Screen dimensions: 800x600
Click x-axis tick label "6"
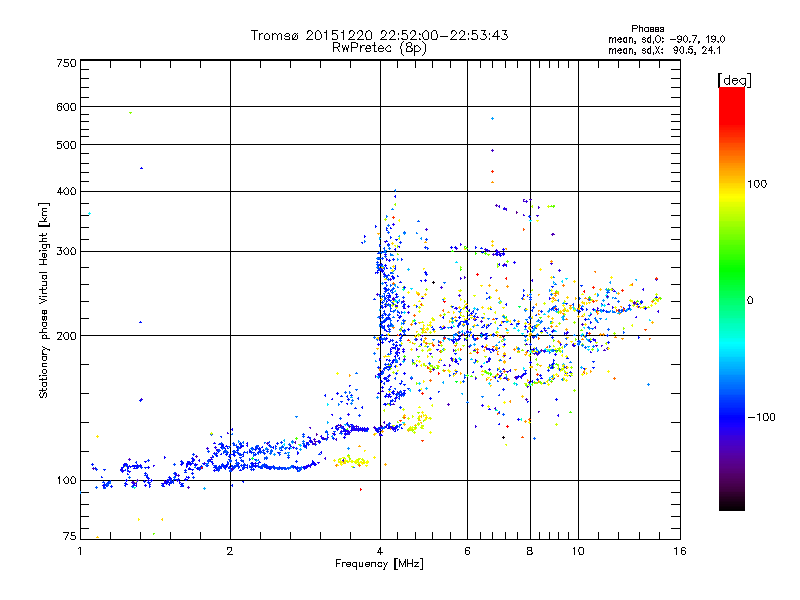click(x=467, y=551)
